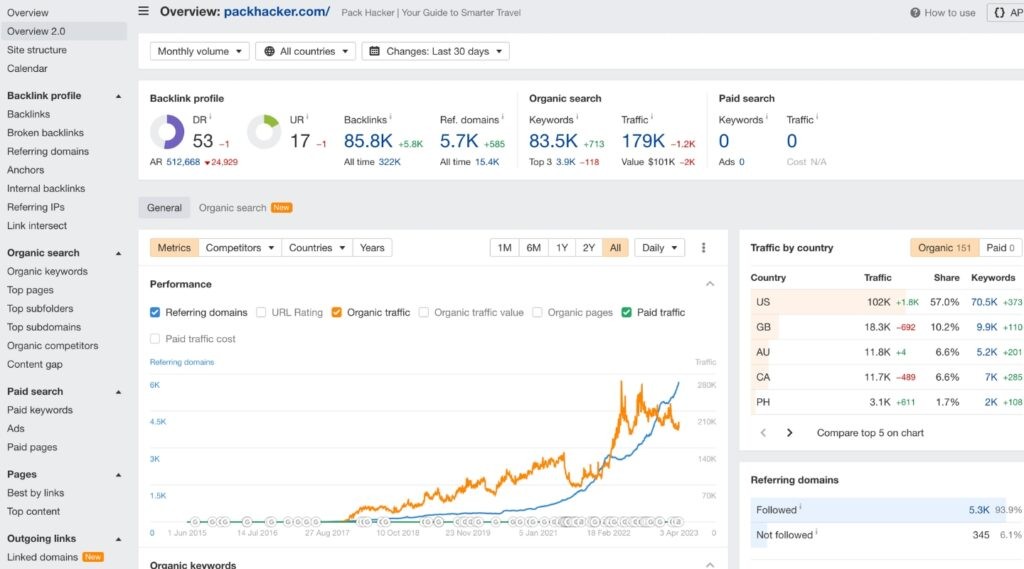This screenshot has width=1024, height=569.
Task: Open Compare top 5 on chart link
Action: (x=870, y=433)
